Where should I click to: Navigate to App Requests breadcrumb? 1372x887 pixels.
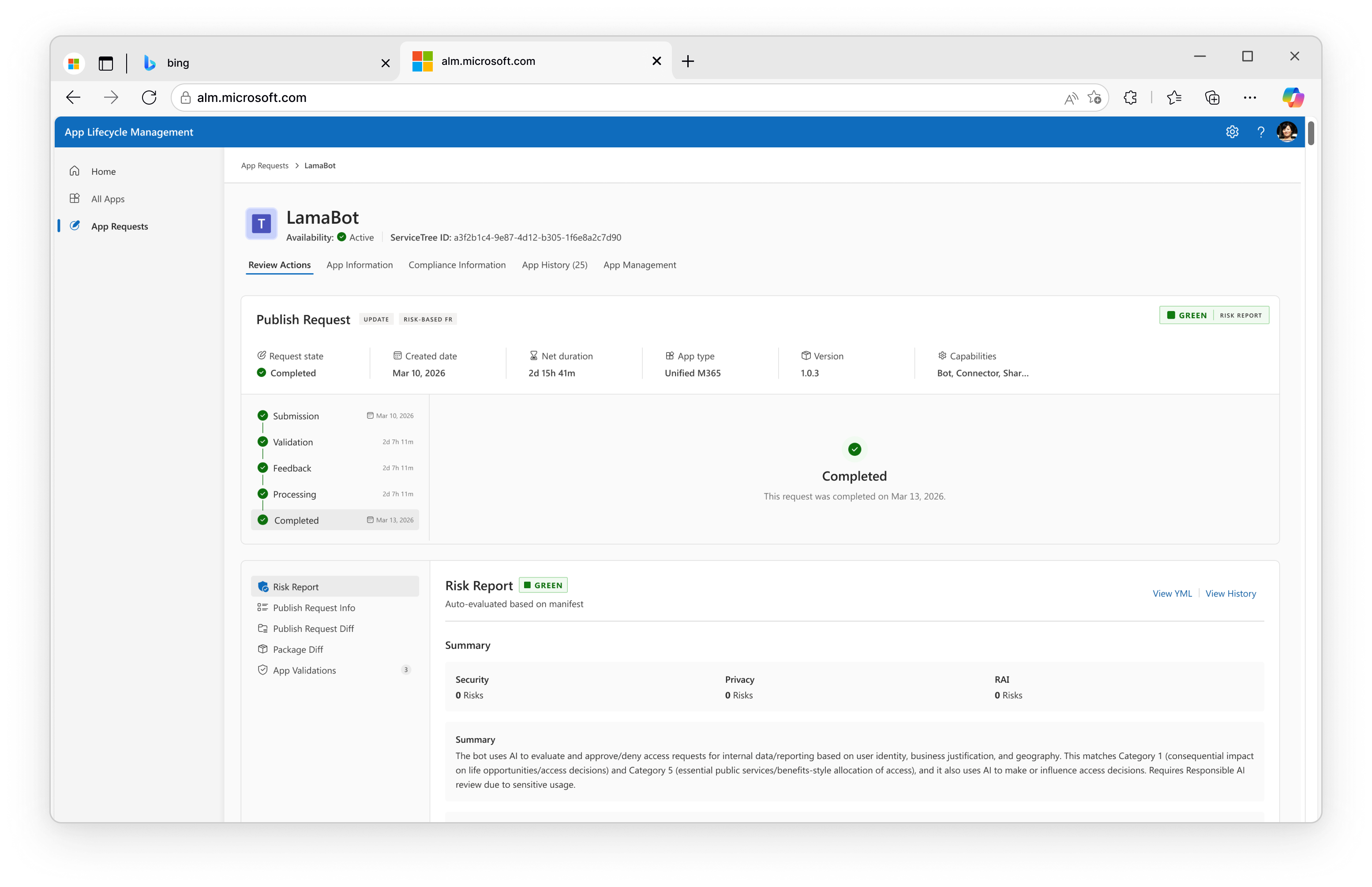pyautogui.click(x=265, y=166)
